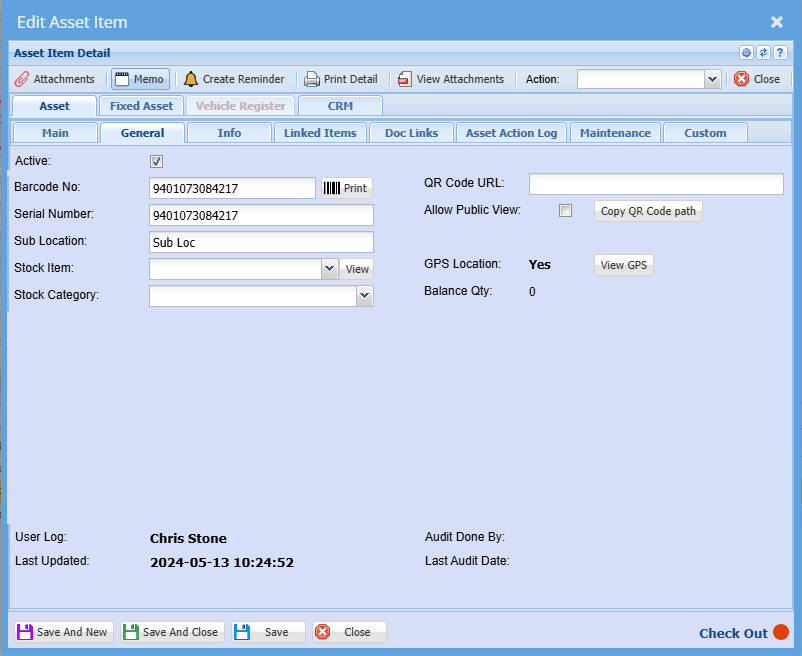The height and width of the screenshot is (656, 802).
Task: Expand the Action dropdown list
Action: click(x=712, y=79)
